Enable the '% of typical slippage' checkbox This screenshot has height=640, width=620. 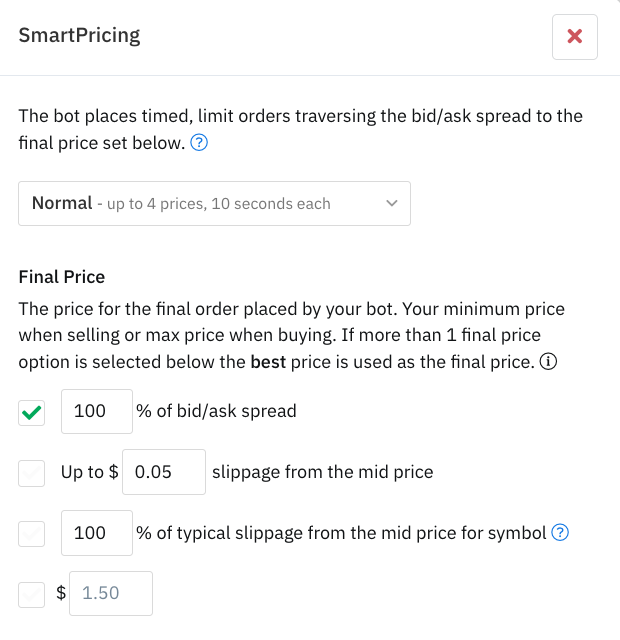pyautogui.click(x=32, y=533)
